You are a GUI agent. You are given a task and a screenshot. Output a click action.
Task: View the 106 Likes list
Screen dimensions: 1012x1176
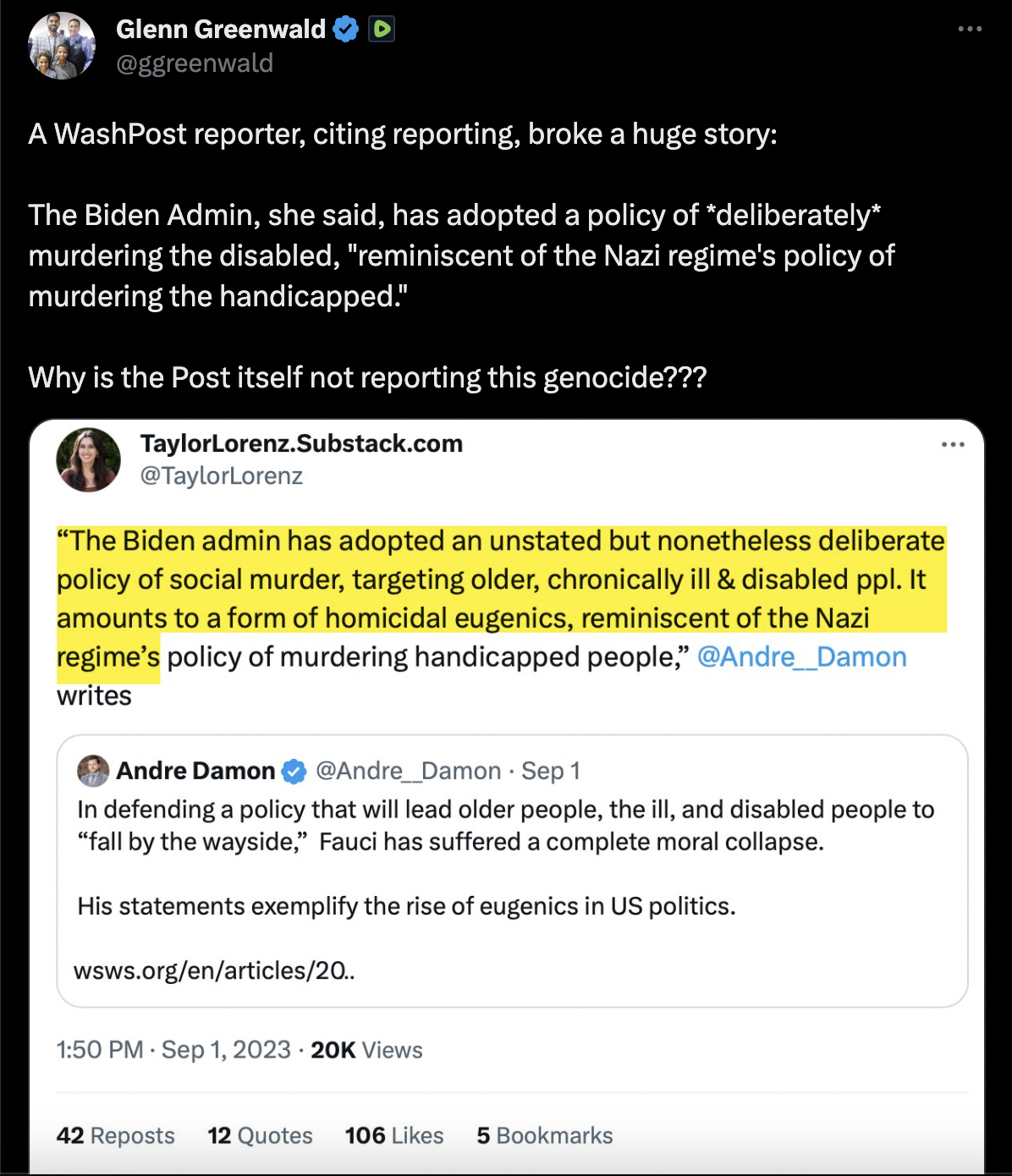(x=393, y=1135)
